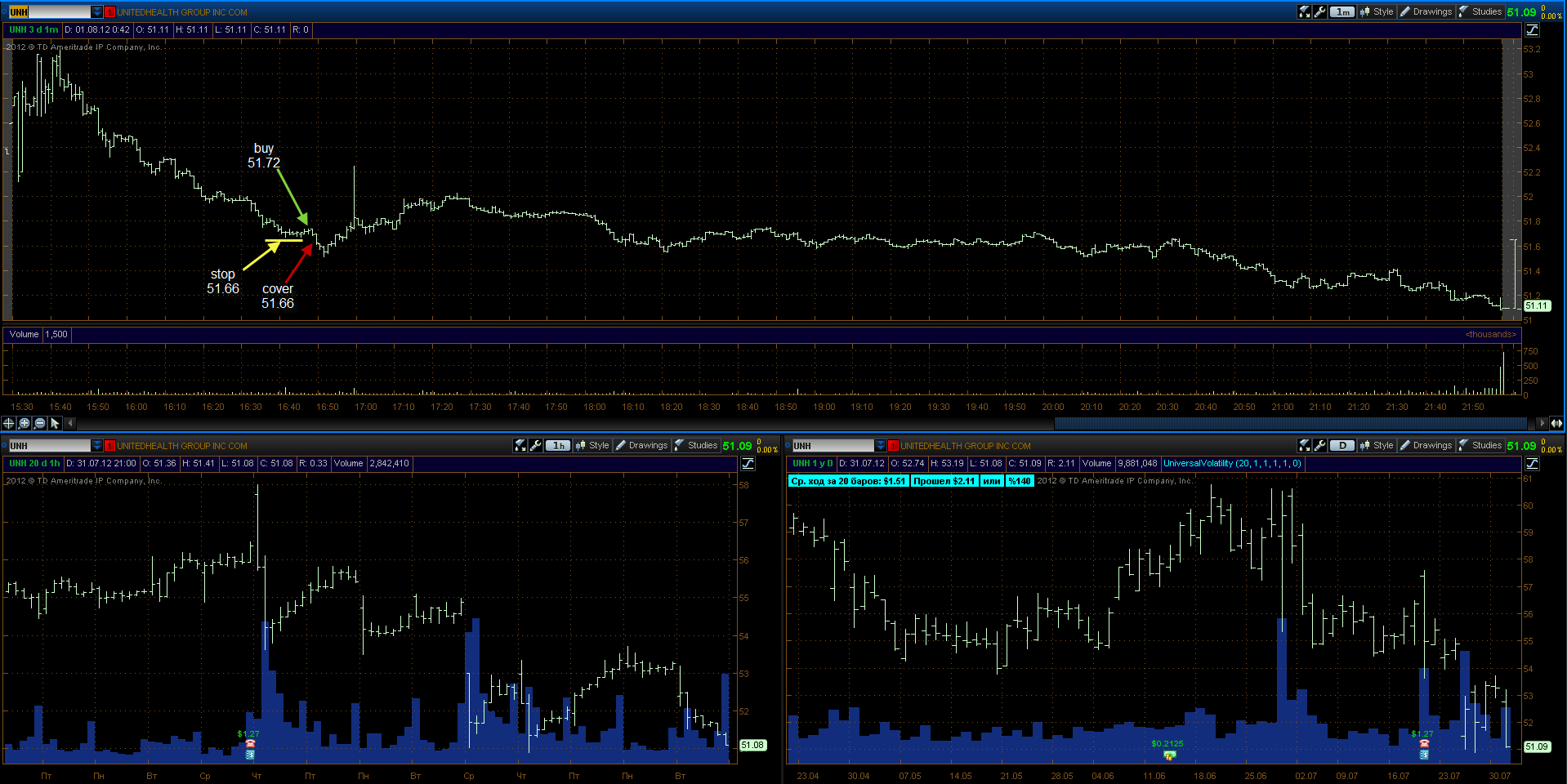Open chart settings wrench on the 1m chart
This screenshot has height=784, width=1567.
(1319, 11)
